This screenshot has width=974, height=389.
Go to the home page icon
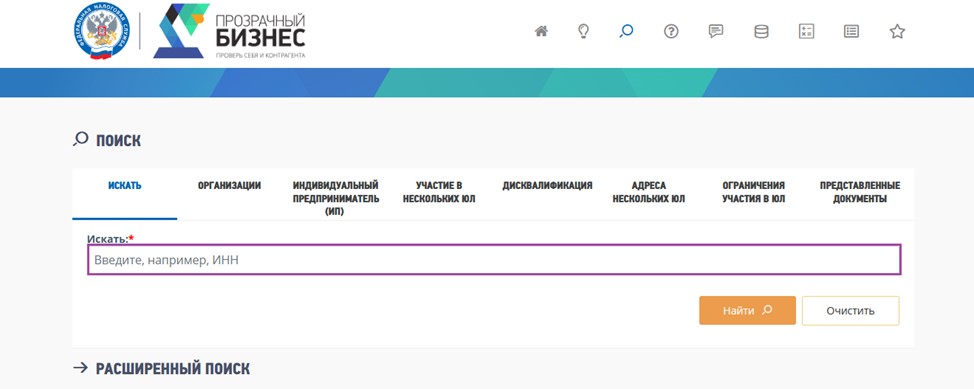click(x=541, y=31)
